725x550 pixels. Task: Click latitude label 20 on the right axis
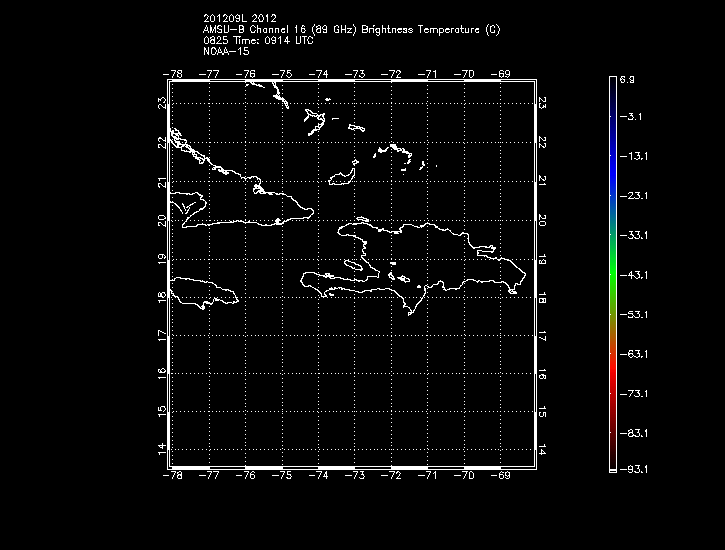click(542, 220)
